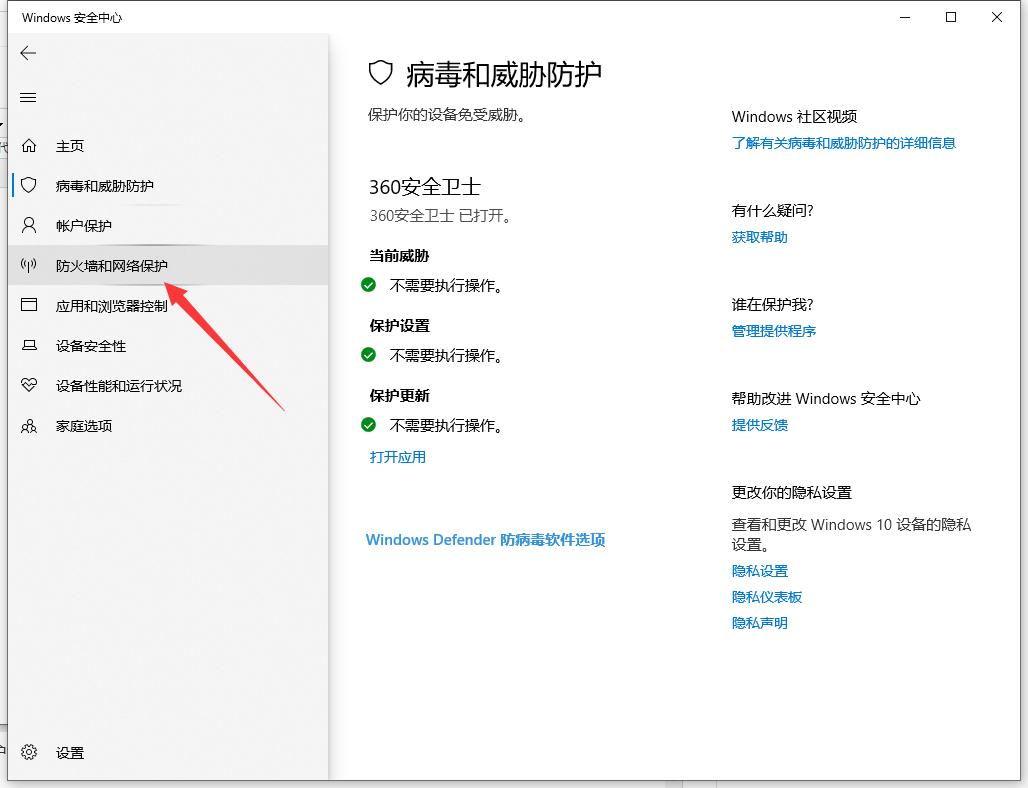Select the 家庭选项 family icon
Image resolution: width=1028 pixels, height=788 pixels.
tap(29, 425)
